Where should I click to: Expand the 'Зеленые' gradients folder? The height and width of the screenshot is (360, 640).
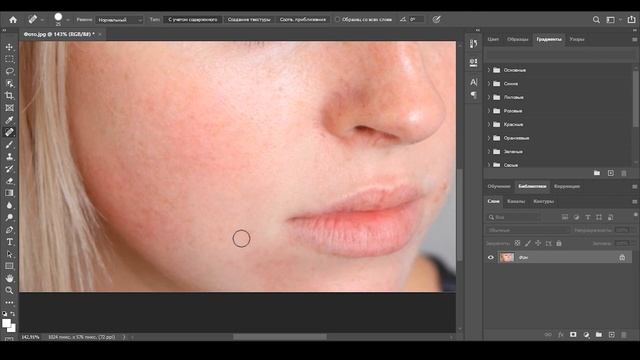click(489, 151)
